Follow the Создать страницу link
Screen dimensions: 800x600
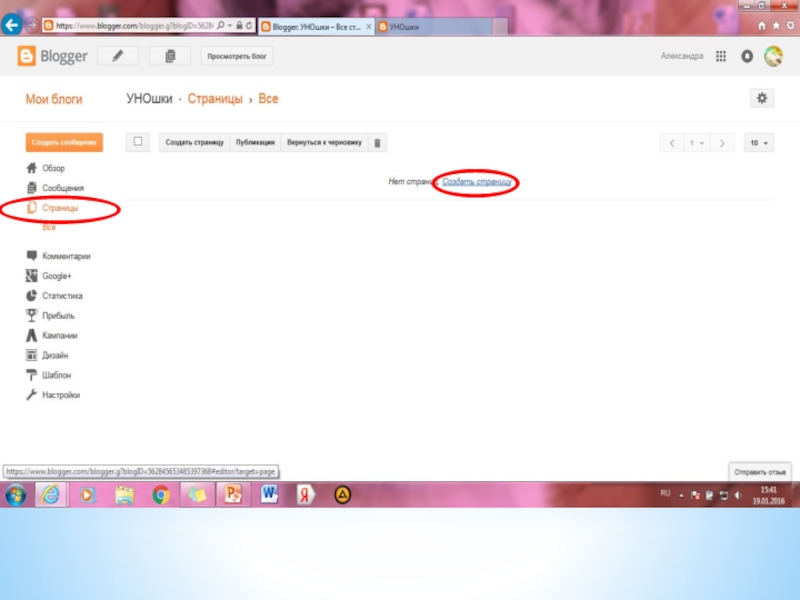(x=477, y=182)
